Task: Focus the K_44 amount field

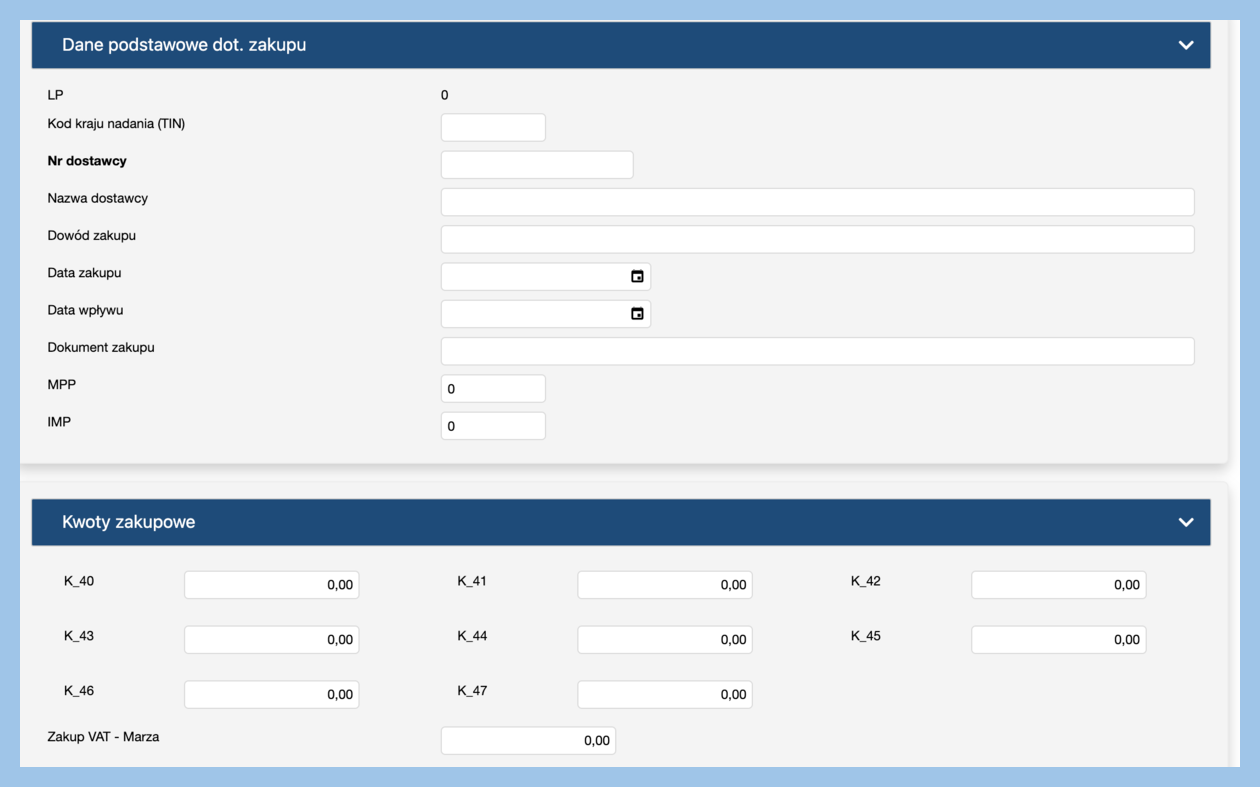Action: (x=664, y=640)
